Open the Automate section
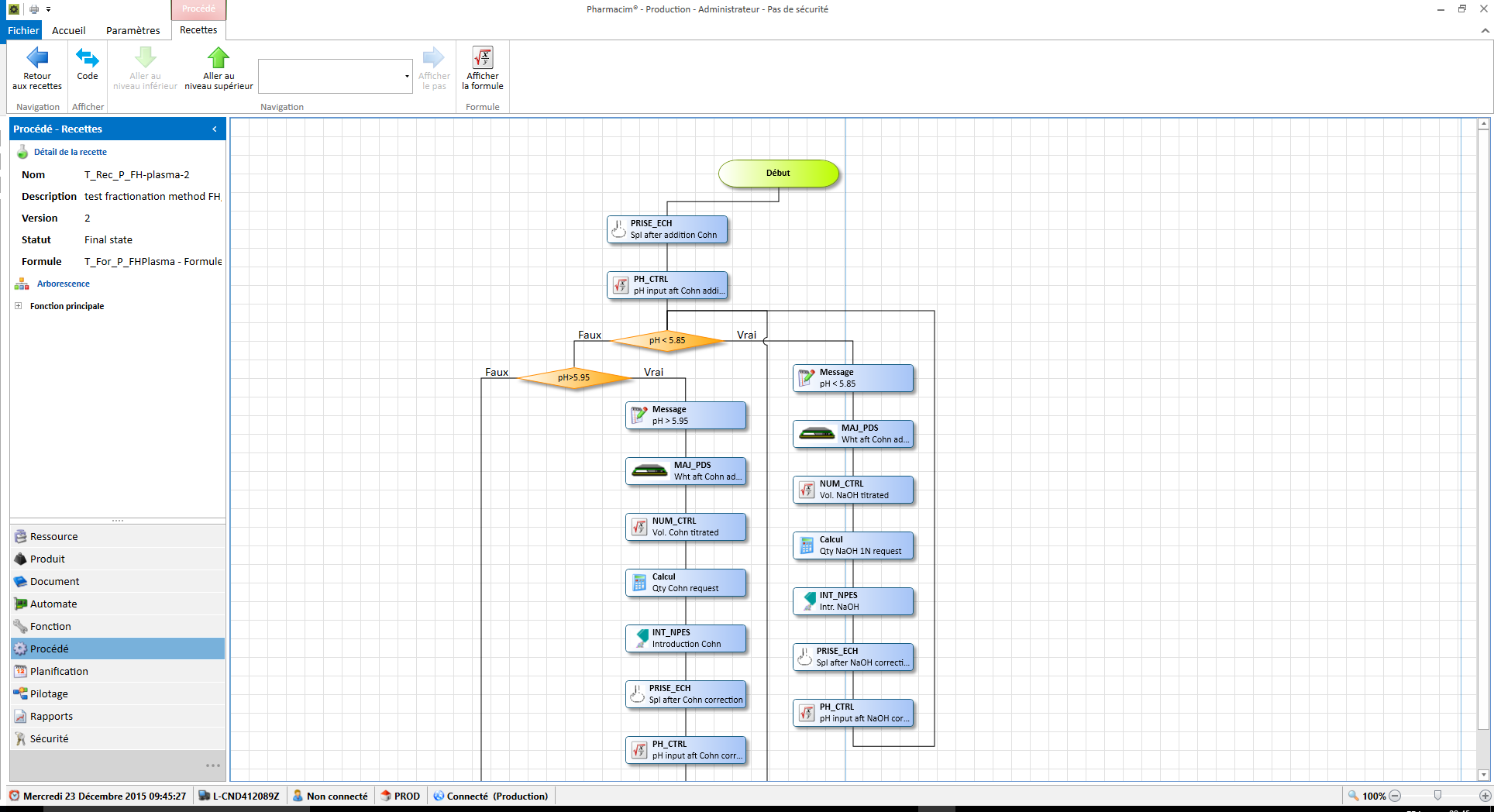 118,604
